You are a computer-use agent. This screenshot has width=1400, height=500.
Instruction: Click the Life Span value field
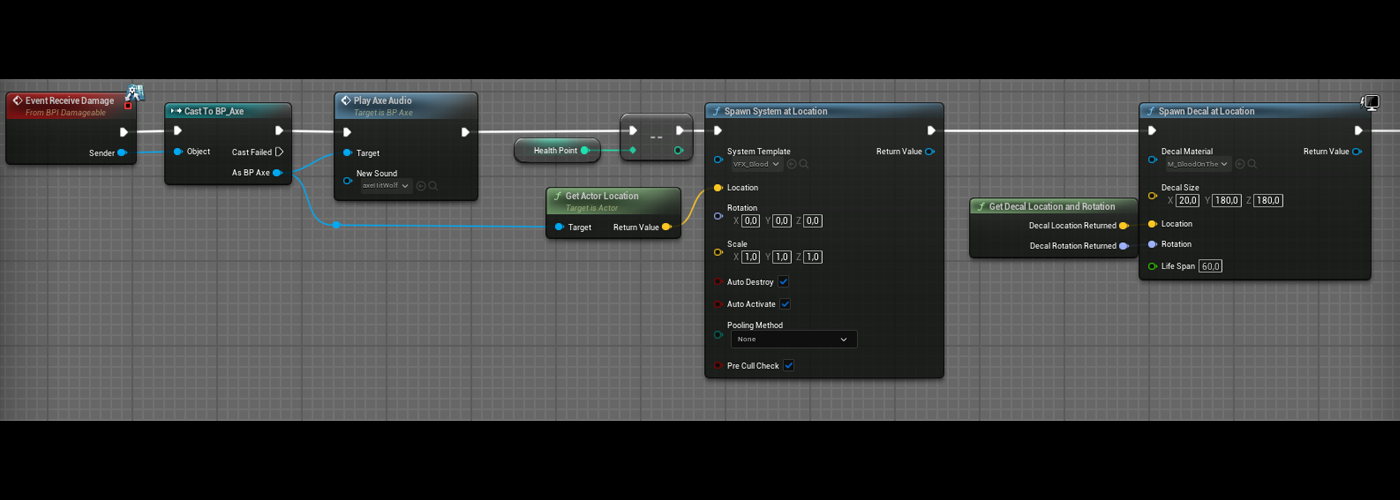[x=1210, y=266]
